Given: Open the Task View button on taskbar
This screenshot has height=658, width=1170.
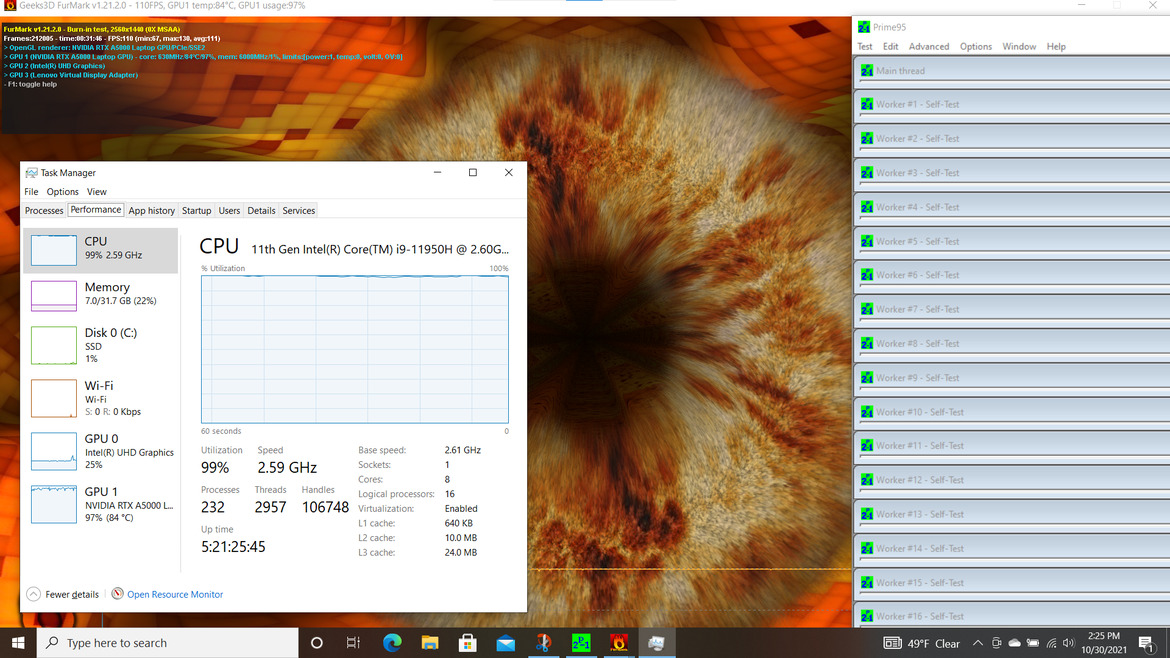Looking at the screenshot, I should [x=354, y=642].
